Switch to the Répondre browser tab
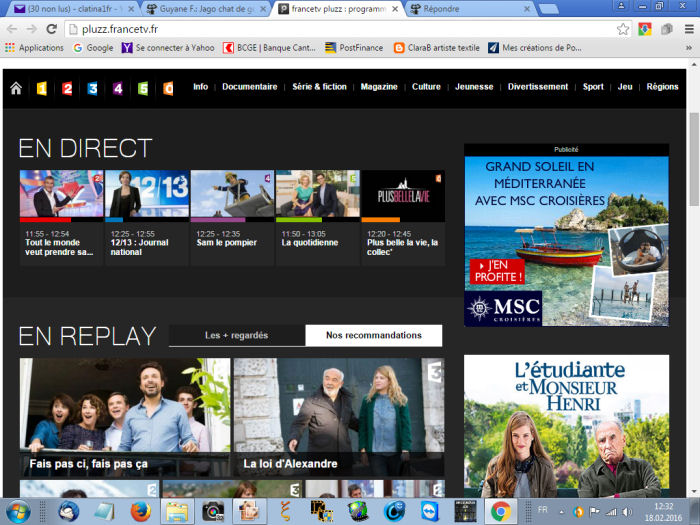This screenshot has width=700, height=525. [471, 9]
